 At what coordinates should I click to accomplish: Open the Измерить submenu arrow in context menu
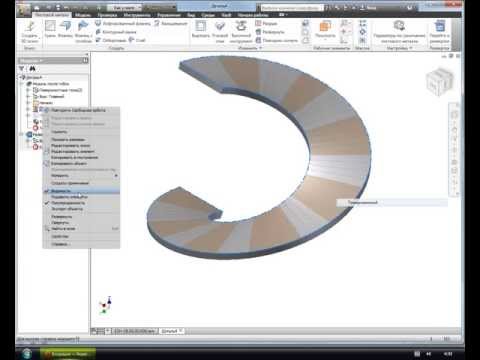[x=116, y=175]
